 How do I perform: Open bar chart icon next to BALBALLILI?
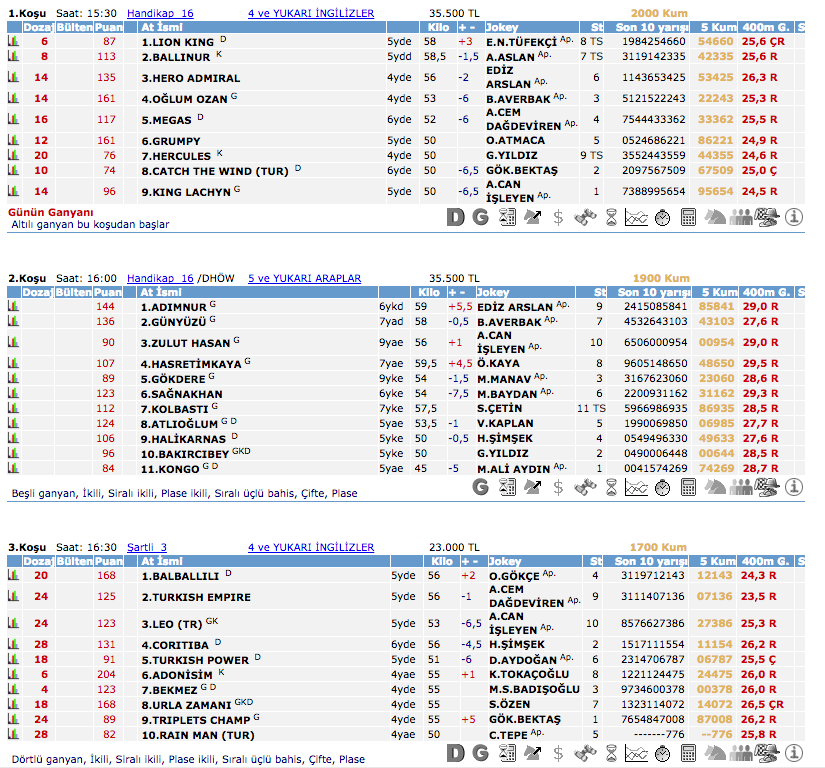click(13, 575)
